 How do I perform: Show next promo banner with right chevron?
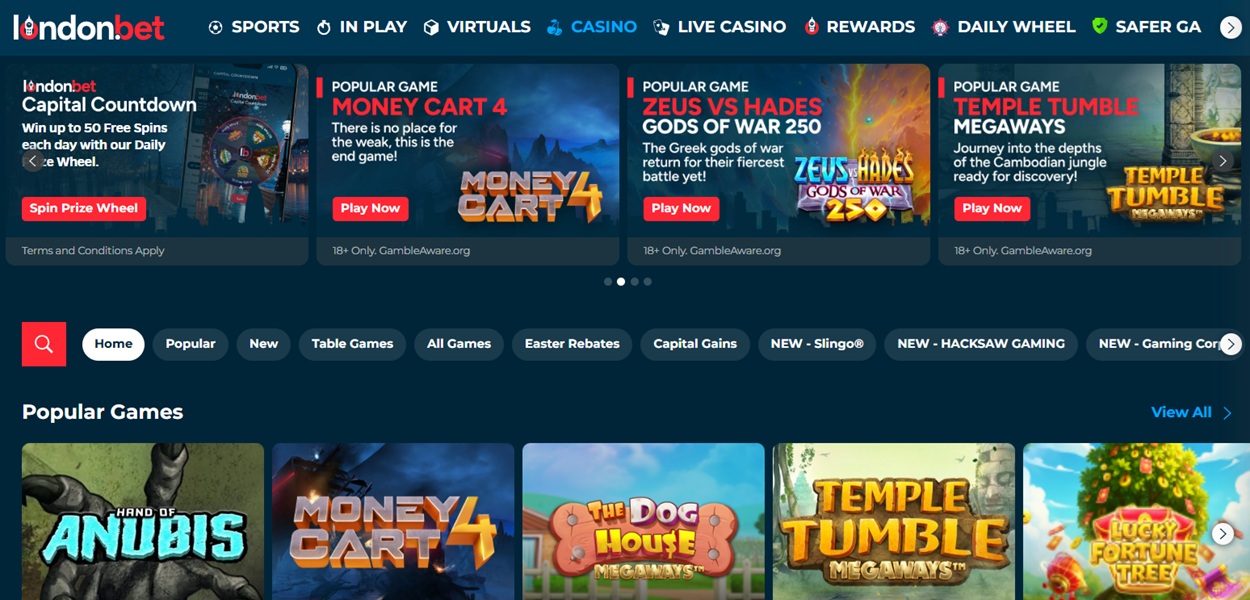click(1222, 160)
